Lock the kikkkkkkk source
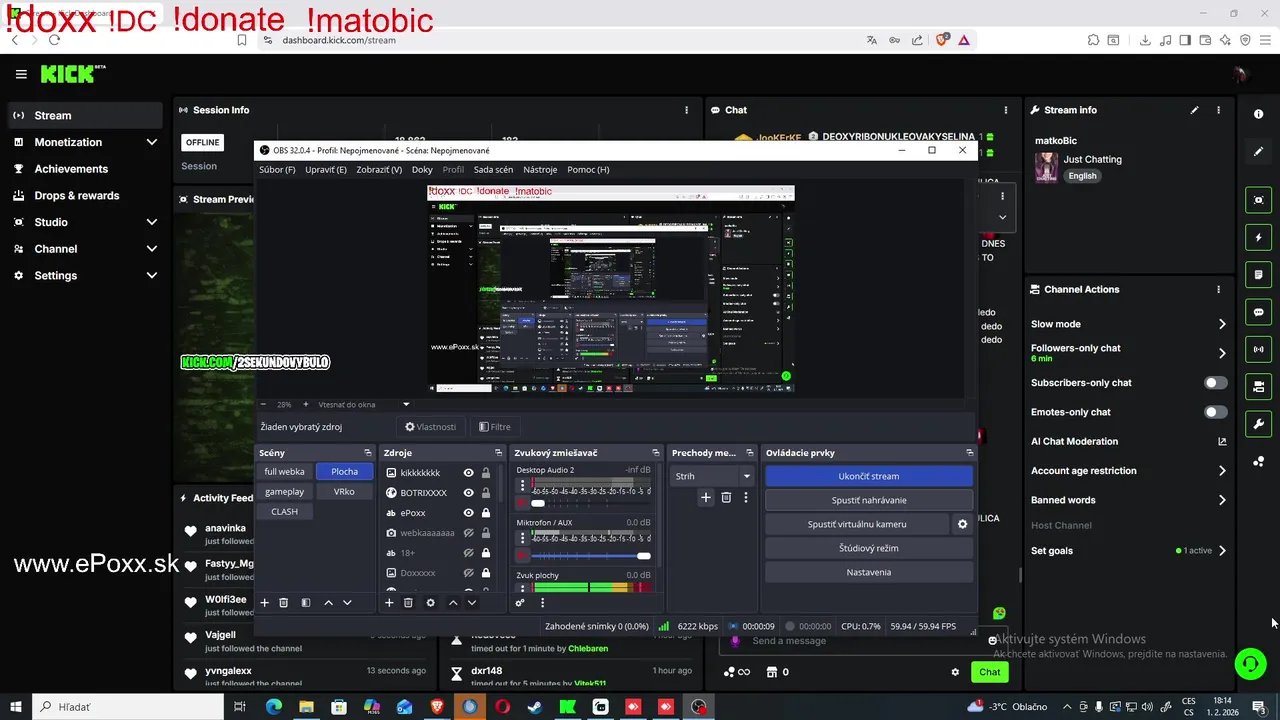Screen dimensions: 1280x720 [486, 473]
